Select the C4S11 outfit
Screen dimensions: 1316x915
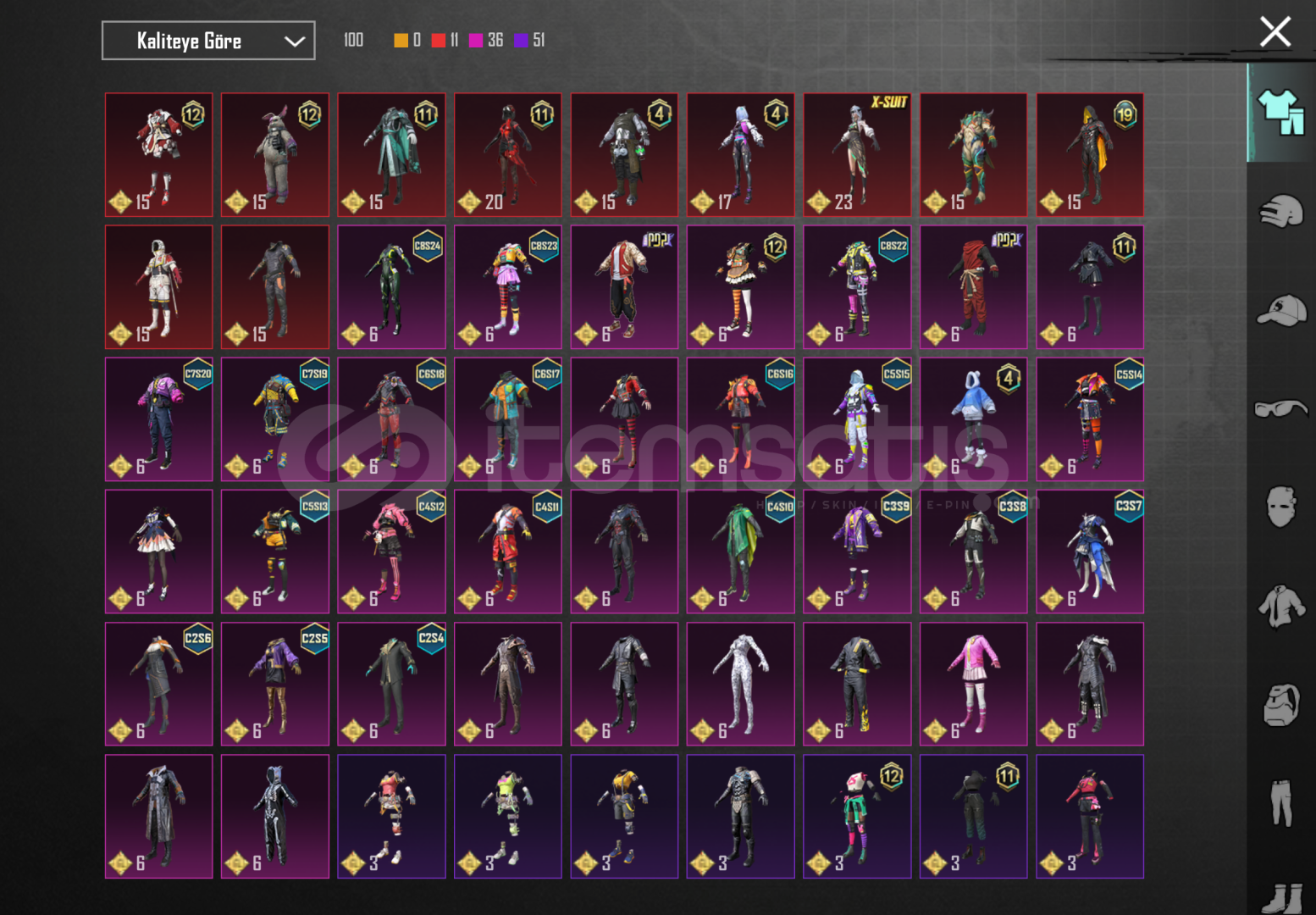[508, 552]
